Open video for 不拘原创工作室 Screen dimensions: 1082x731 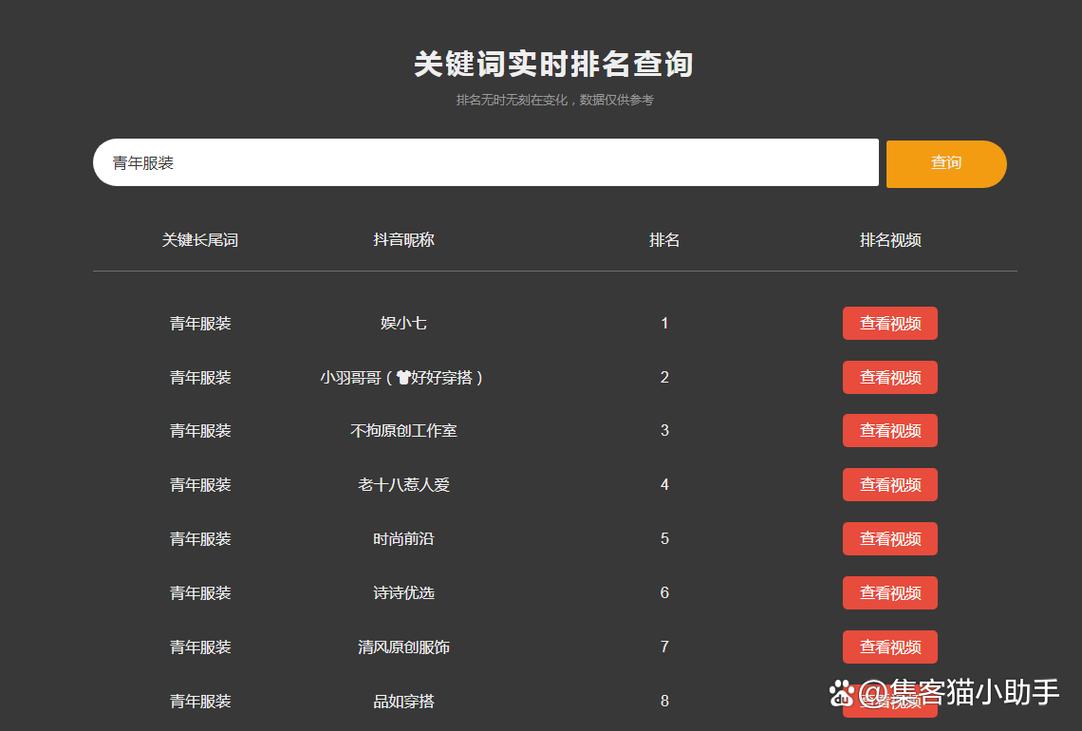pos(889,431)
